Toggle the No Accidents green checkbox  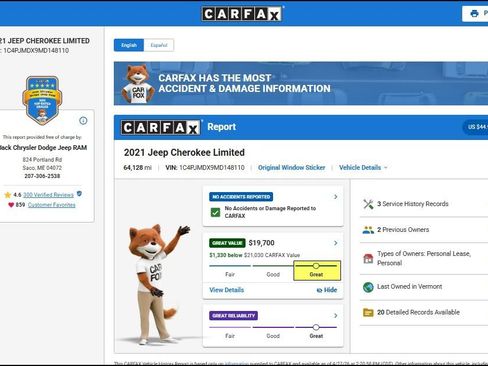point(215,212)
